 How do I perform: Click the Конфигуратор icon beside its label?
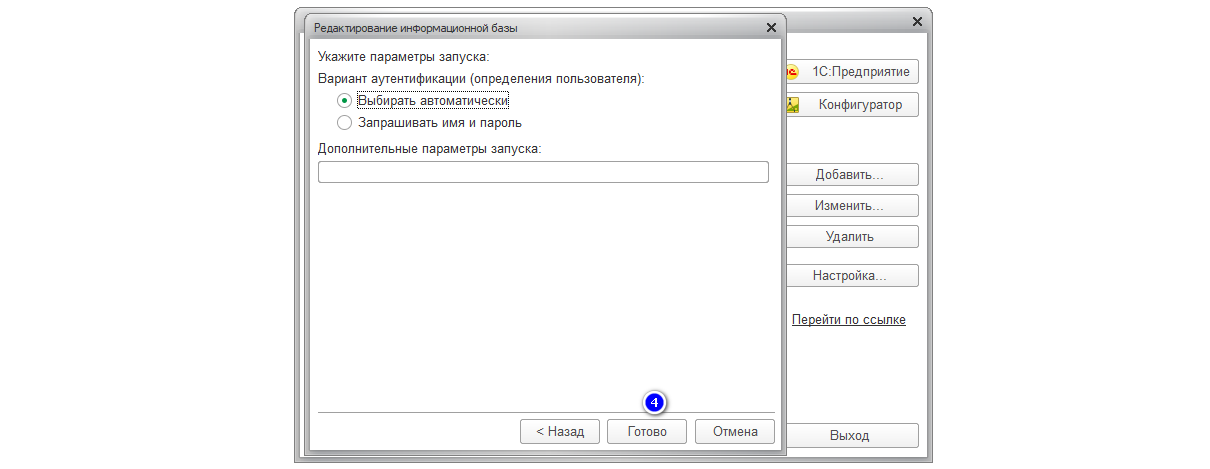[x=793, y=105]
